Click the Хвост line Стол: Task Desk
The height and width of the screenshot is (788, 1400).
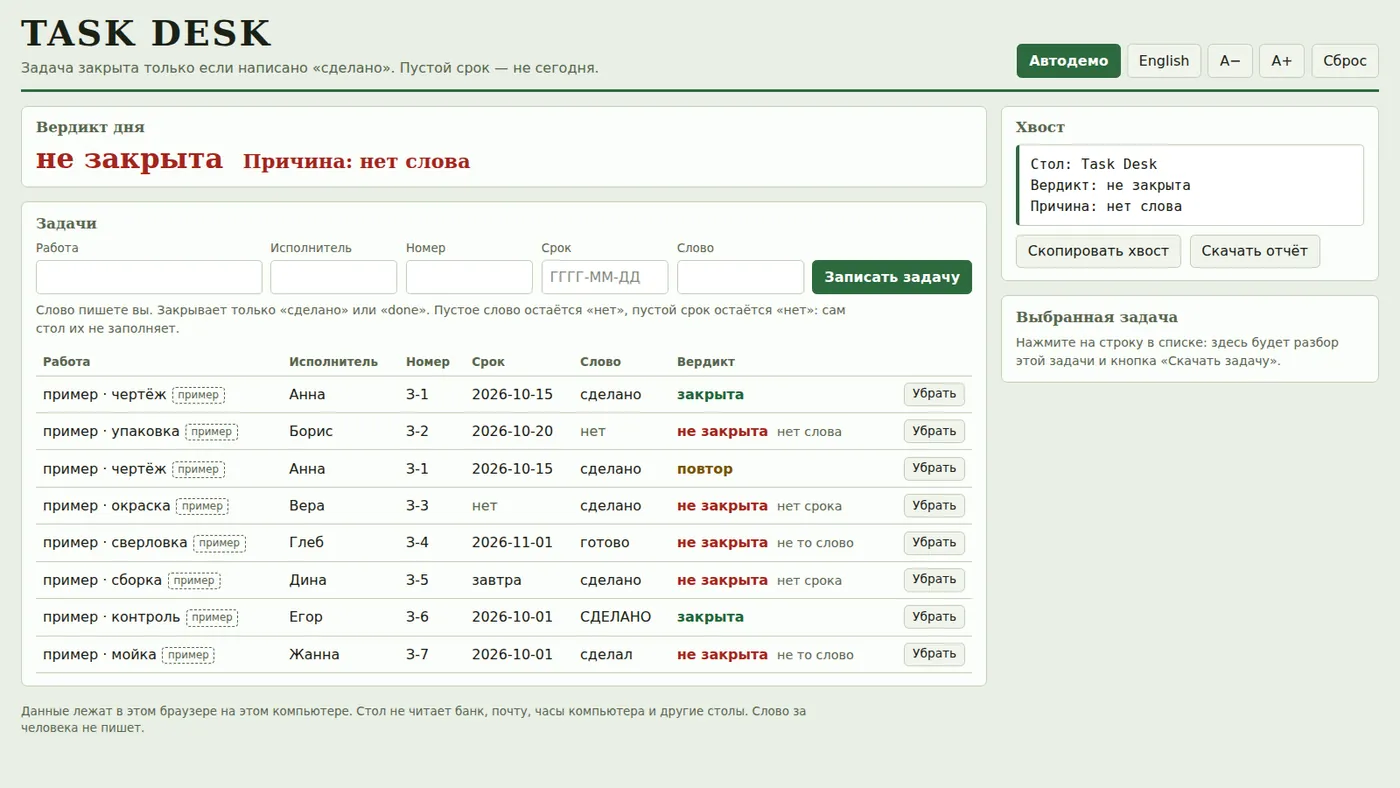pyautogui.click(x=1094, y=164)
